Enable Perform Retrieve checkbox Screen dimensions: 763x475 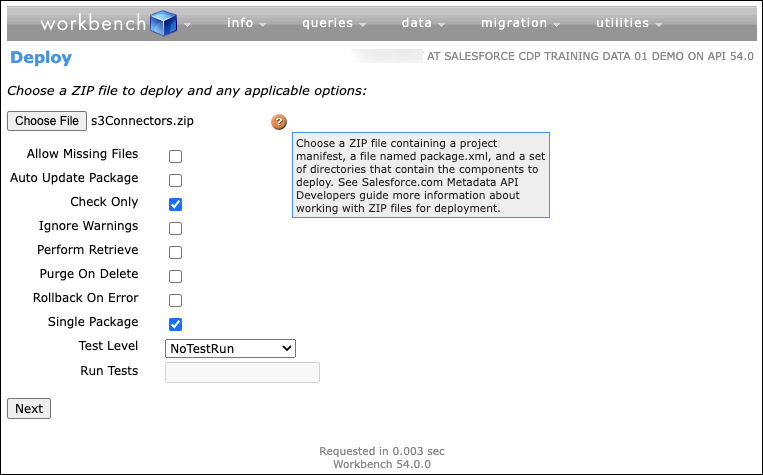[175, 252]
